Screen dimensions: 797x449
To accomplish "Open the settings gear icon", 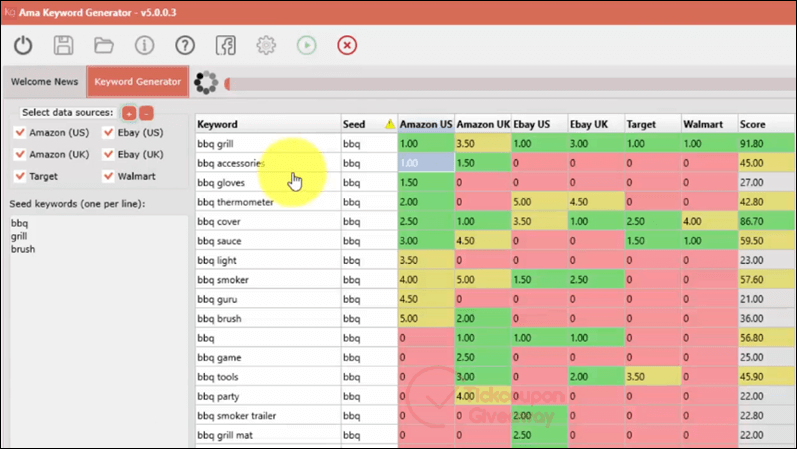I will 266,45.
